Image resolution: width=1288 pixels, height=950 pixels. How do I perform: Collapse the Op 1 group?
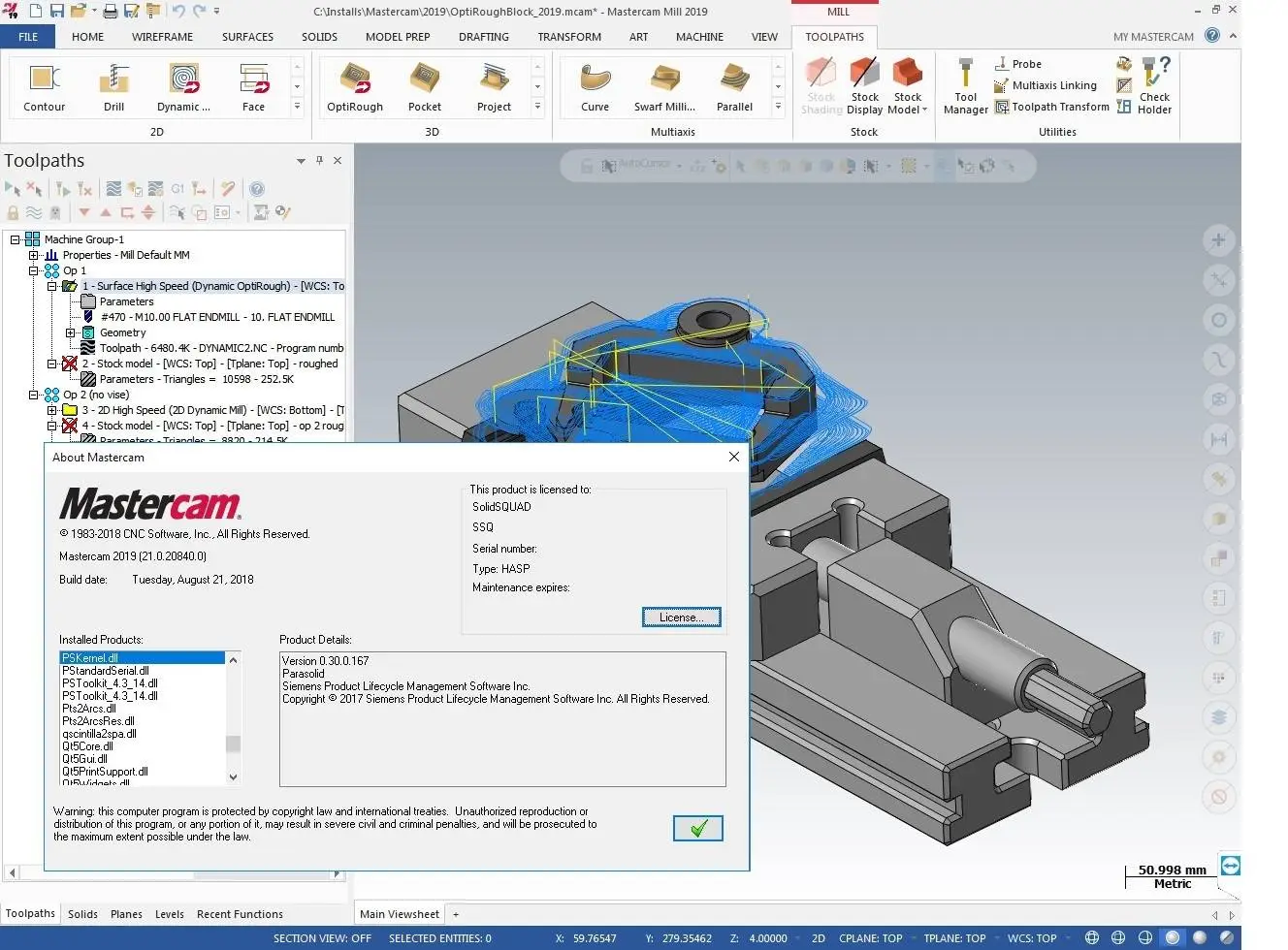tap(33, 270)
